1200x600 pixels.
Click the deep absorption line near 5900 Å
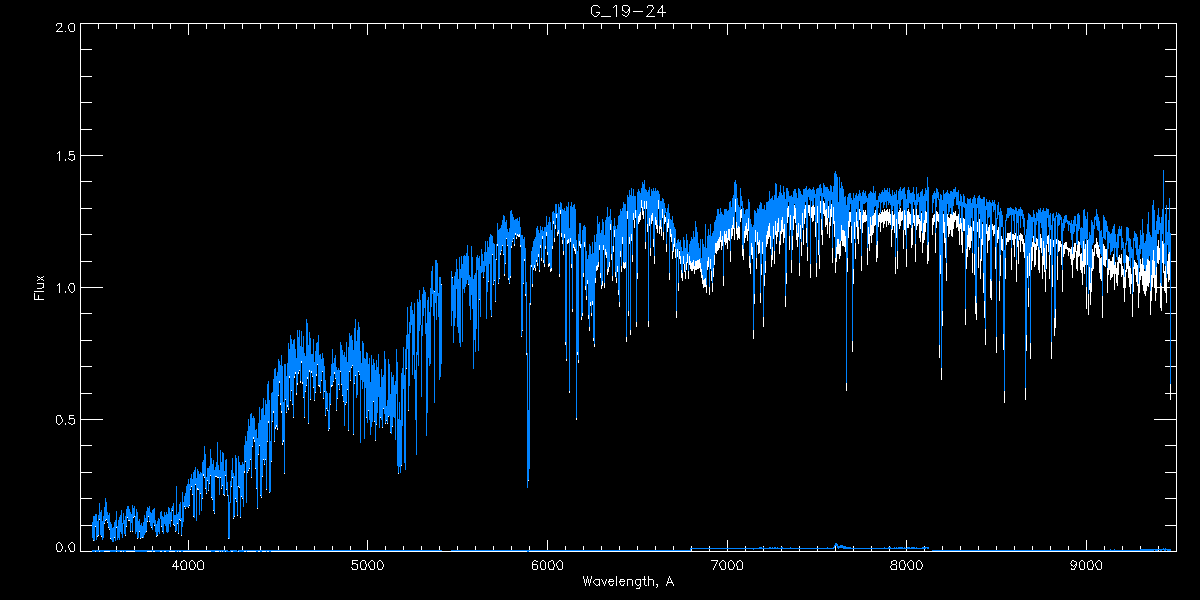(x=528, y=484)
